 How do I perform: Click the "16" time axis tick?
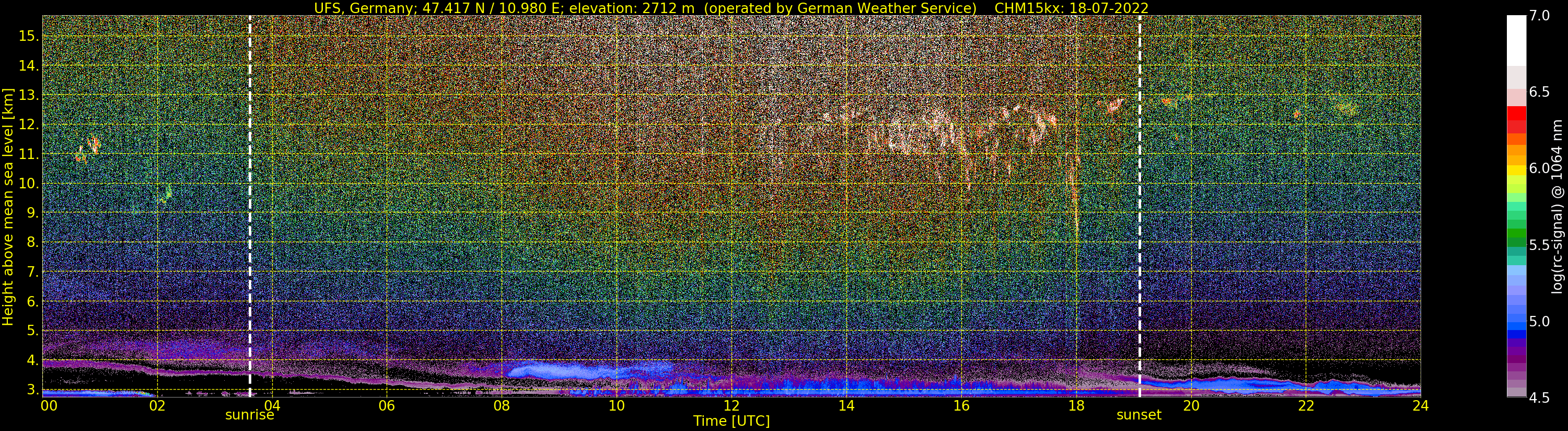(961, 406)
